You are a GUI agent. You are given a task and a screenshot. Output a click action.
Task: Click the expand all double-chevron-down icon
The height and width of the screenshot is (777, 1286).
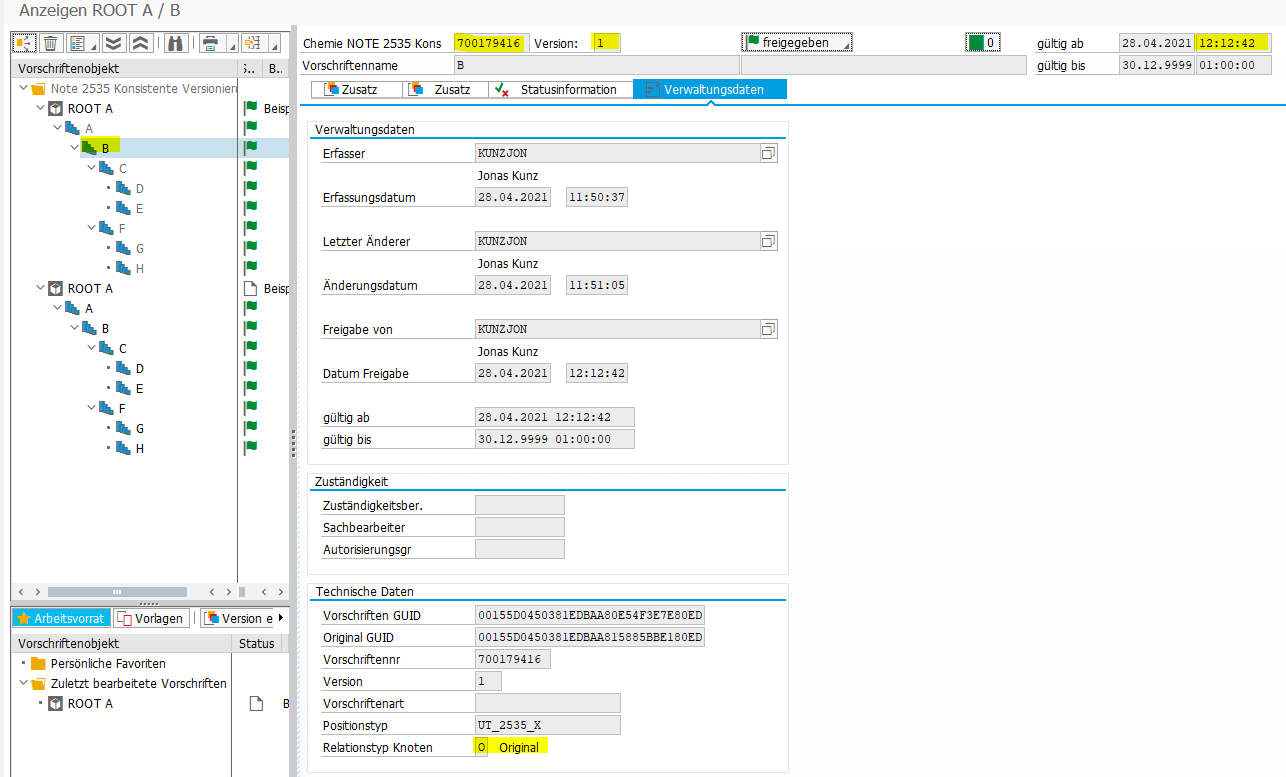pyautogui.click(x=113, y=43)
